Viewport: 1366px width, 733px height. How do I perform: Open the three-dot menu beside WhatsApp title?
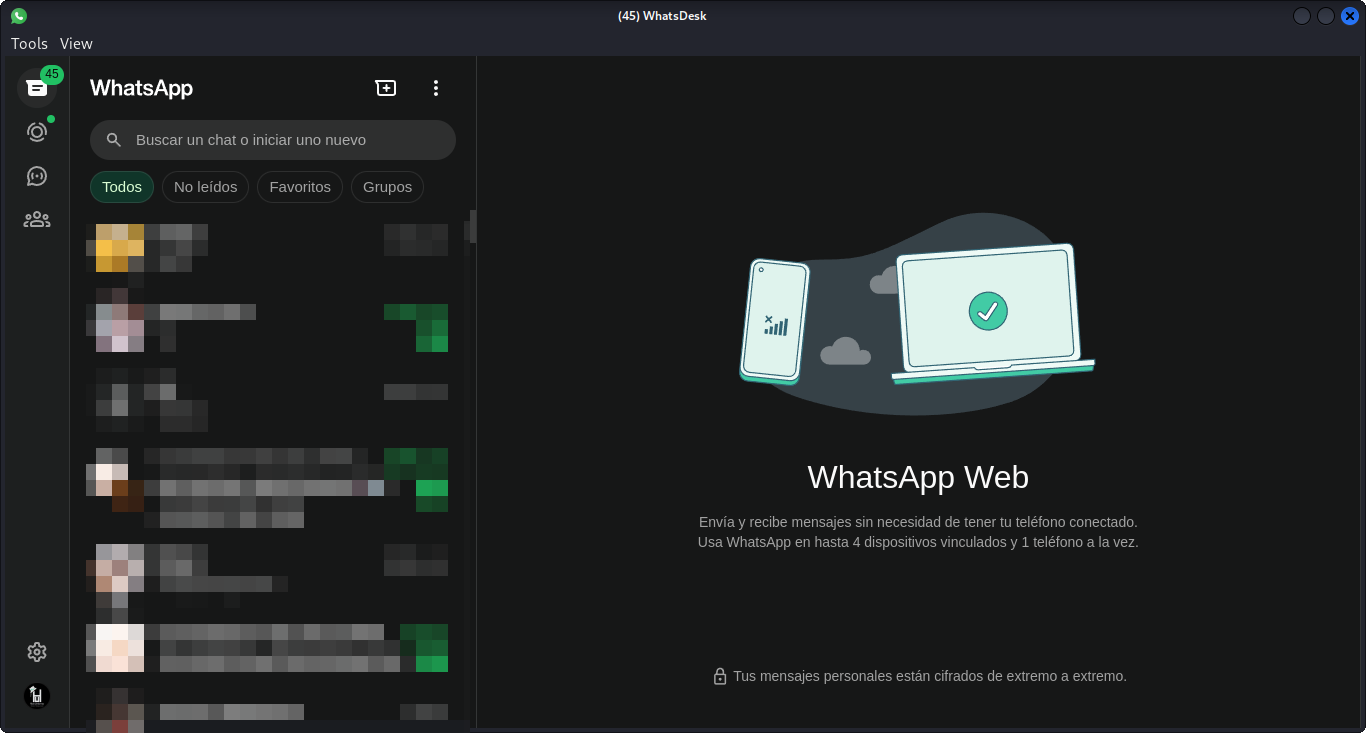(x=435, y=88)
